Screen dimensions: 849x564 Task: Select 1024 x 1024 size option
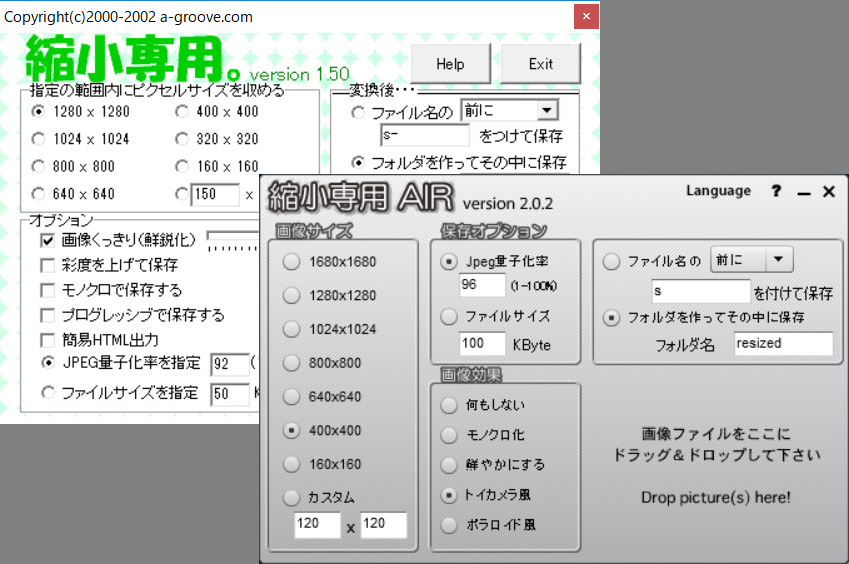point(38,139)
